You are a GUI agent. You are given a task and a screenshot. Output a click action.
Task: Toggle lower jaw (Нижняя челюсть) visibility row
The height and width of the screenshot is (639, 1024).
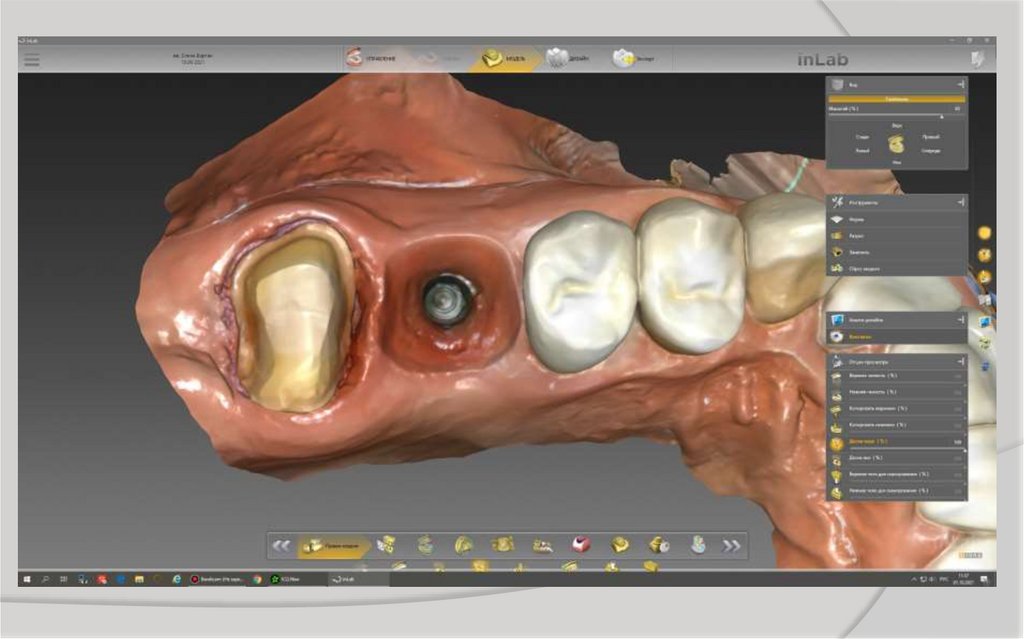click(897, 393)
